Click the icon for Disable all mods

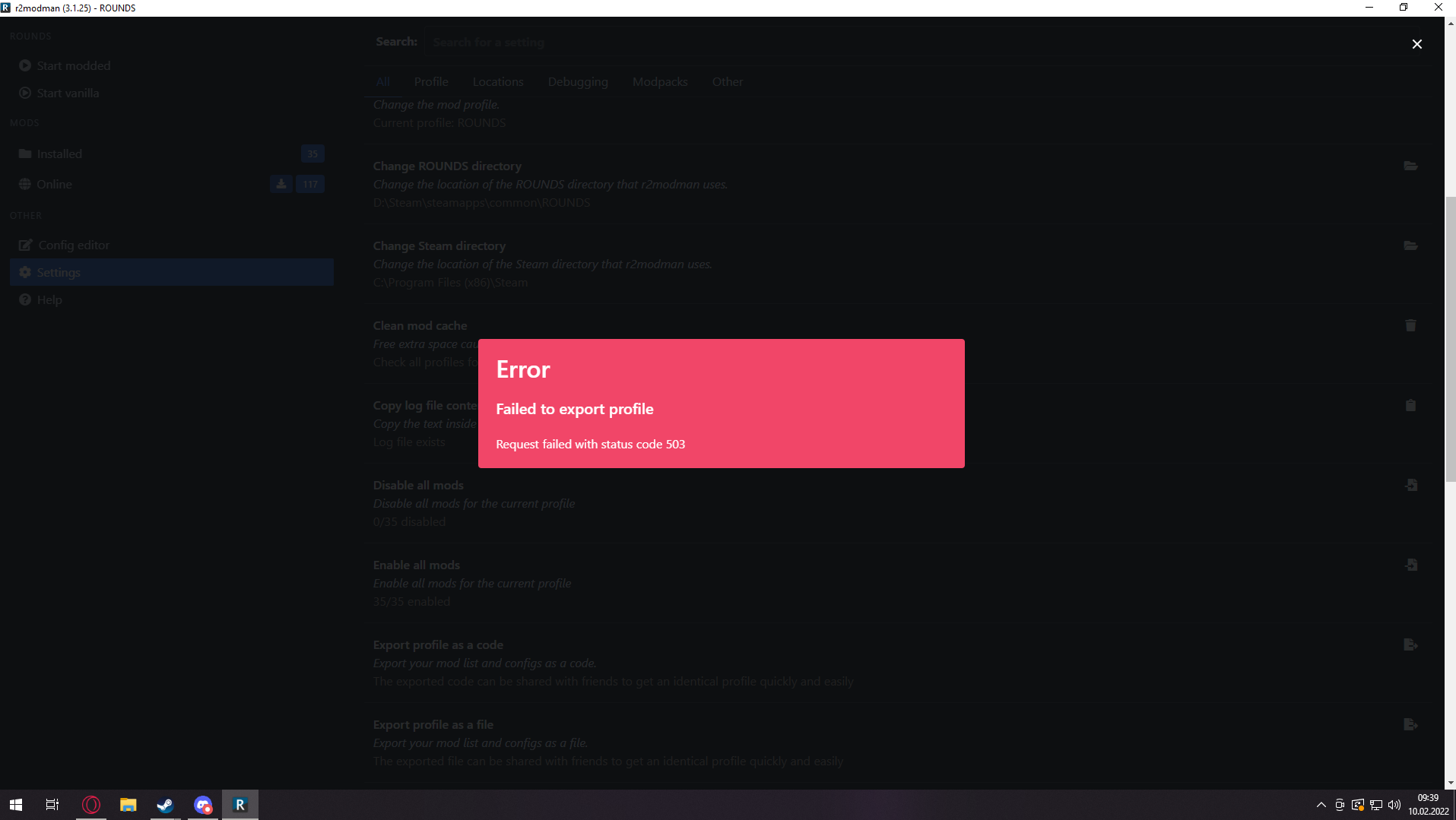pyautogui.click(x=1411, y=485)
